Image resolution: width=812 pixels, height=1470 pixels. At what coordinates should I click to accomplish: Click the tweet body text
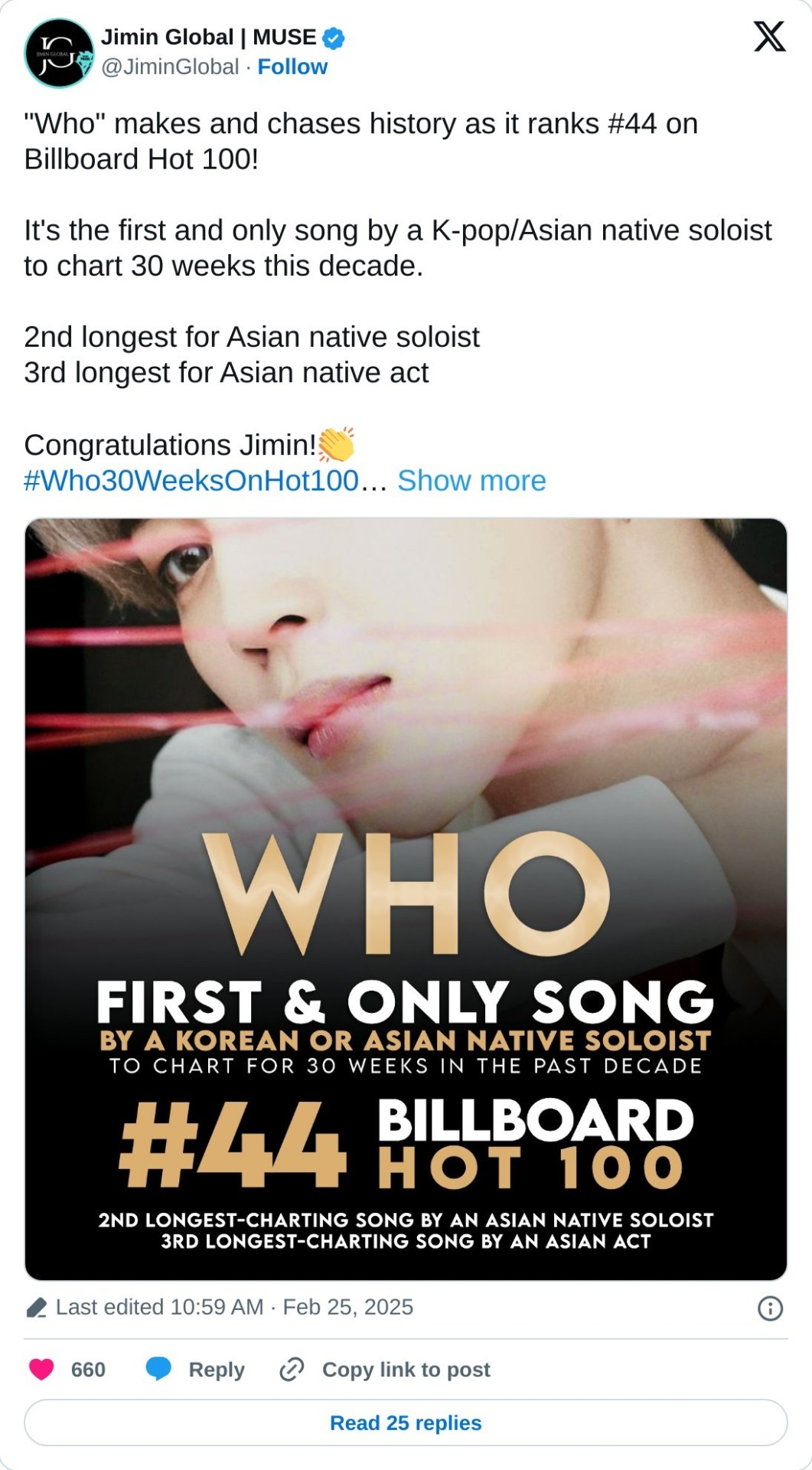pos(398,284)
